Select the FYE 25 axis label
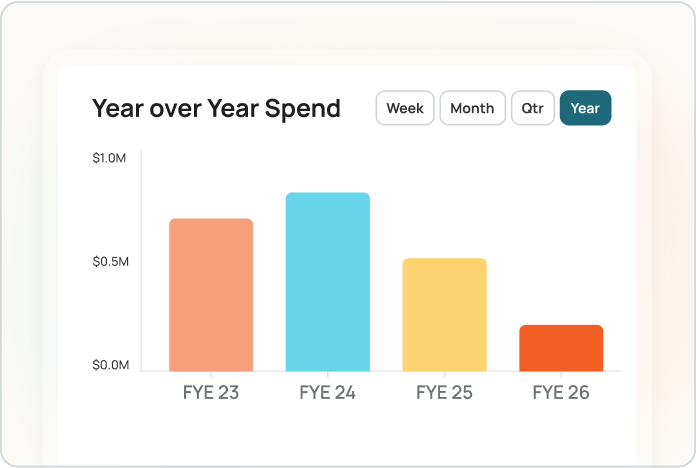The image size is (696, 468). pyautogui.click(x=444, y=392)
